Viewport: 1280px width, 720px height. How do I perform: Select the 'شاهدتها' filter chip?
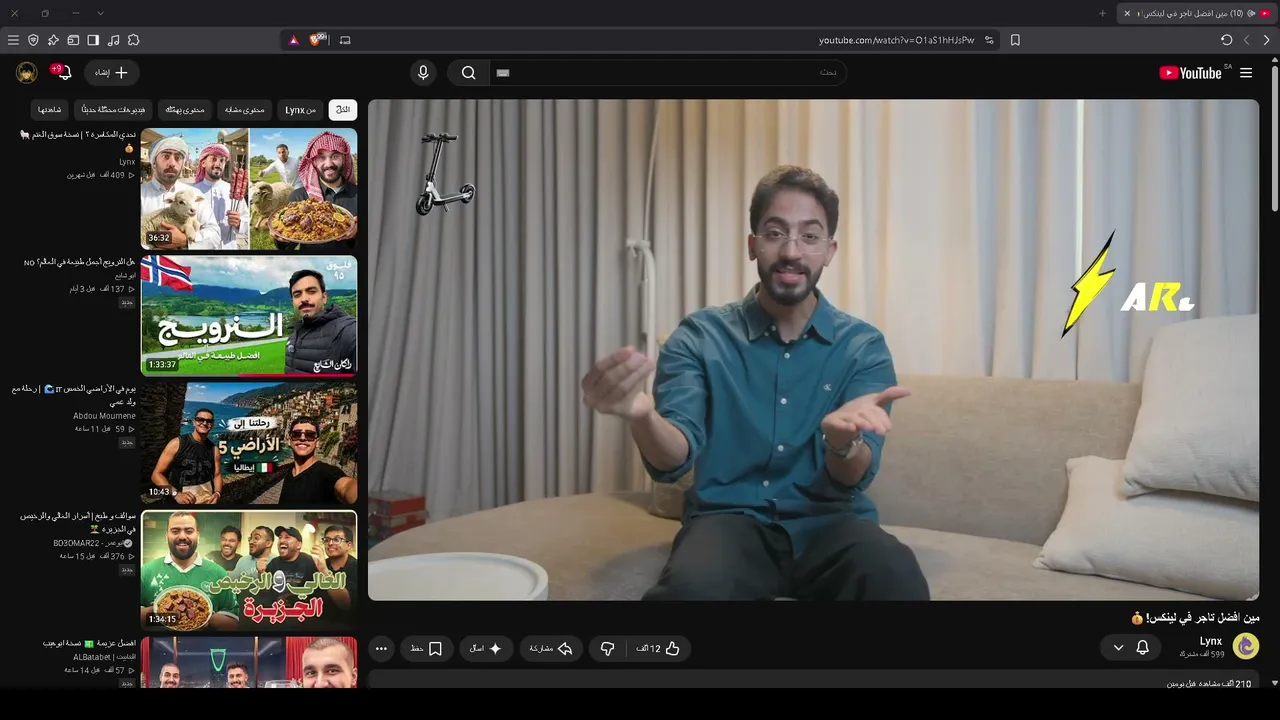(x=50, y=110)
